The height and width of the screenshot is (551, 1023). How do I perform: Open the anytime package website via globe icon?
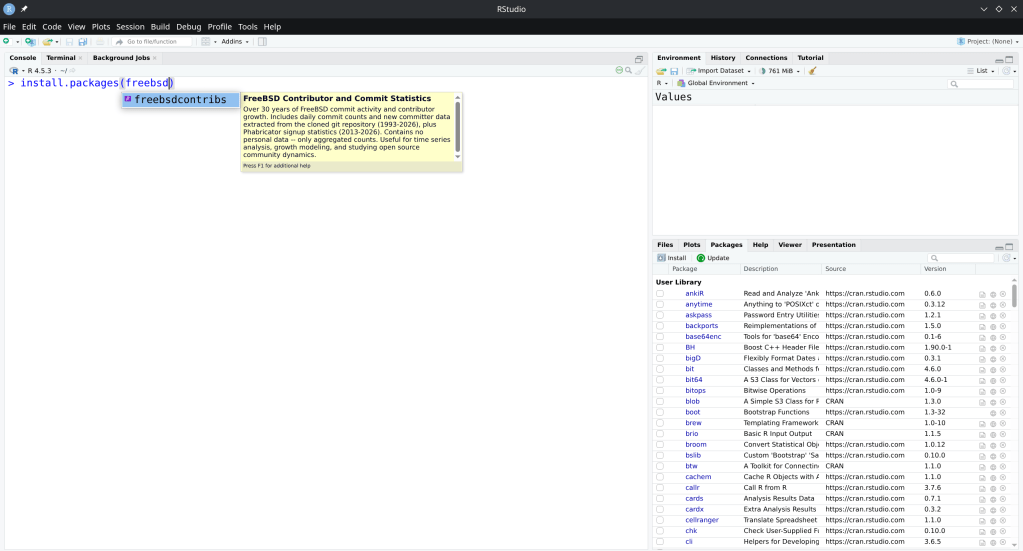point(993,305)
